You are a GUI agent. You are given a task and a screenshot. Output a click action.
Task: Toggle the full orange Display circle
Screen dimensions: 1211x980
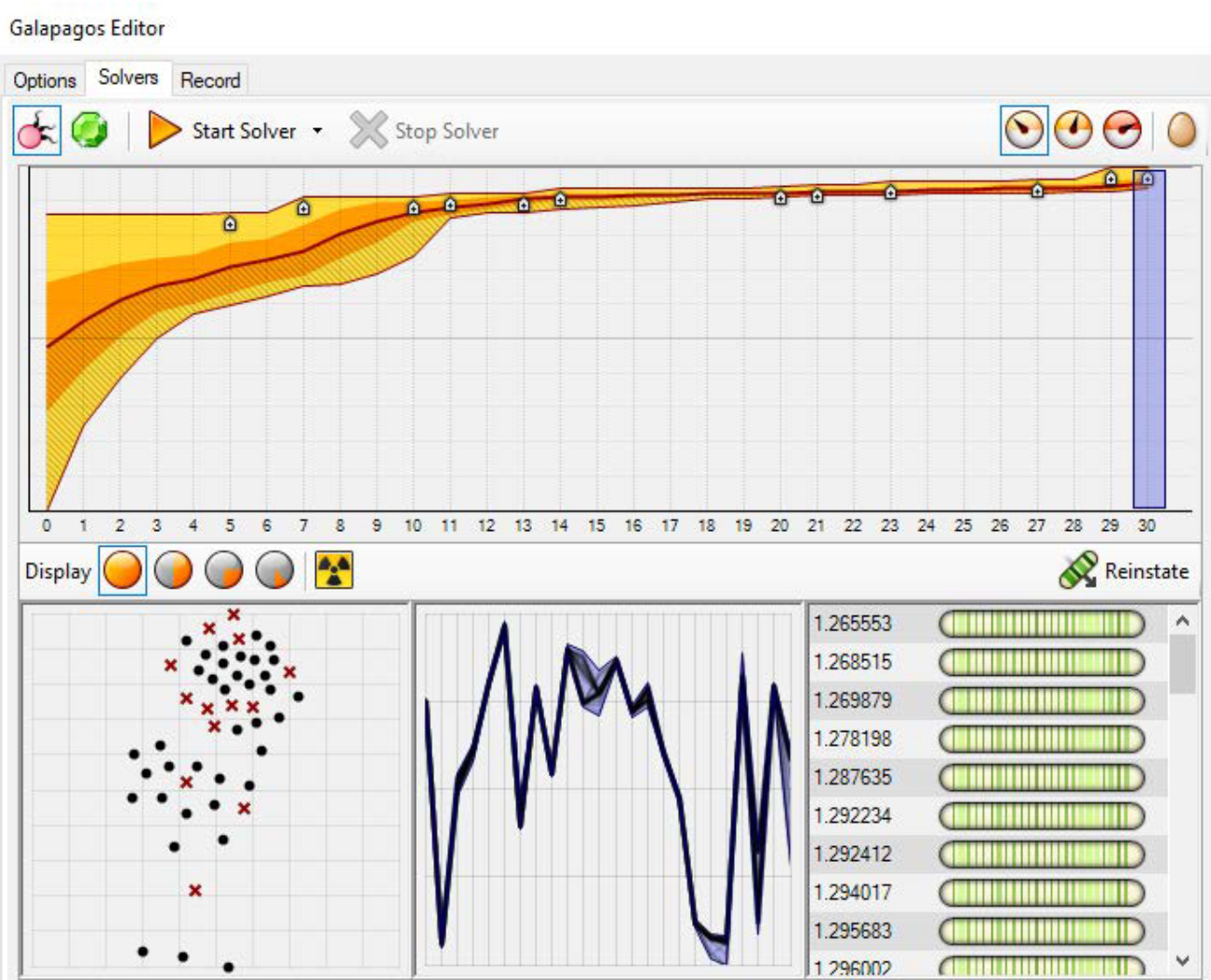123,571
